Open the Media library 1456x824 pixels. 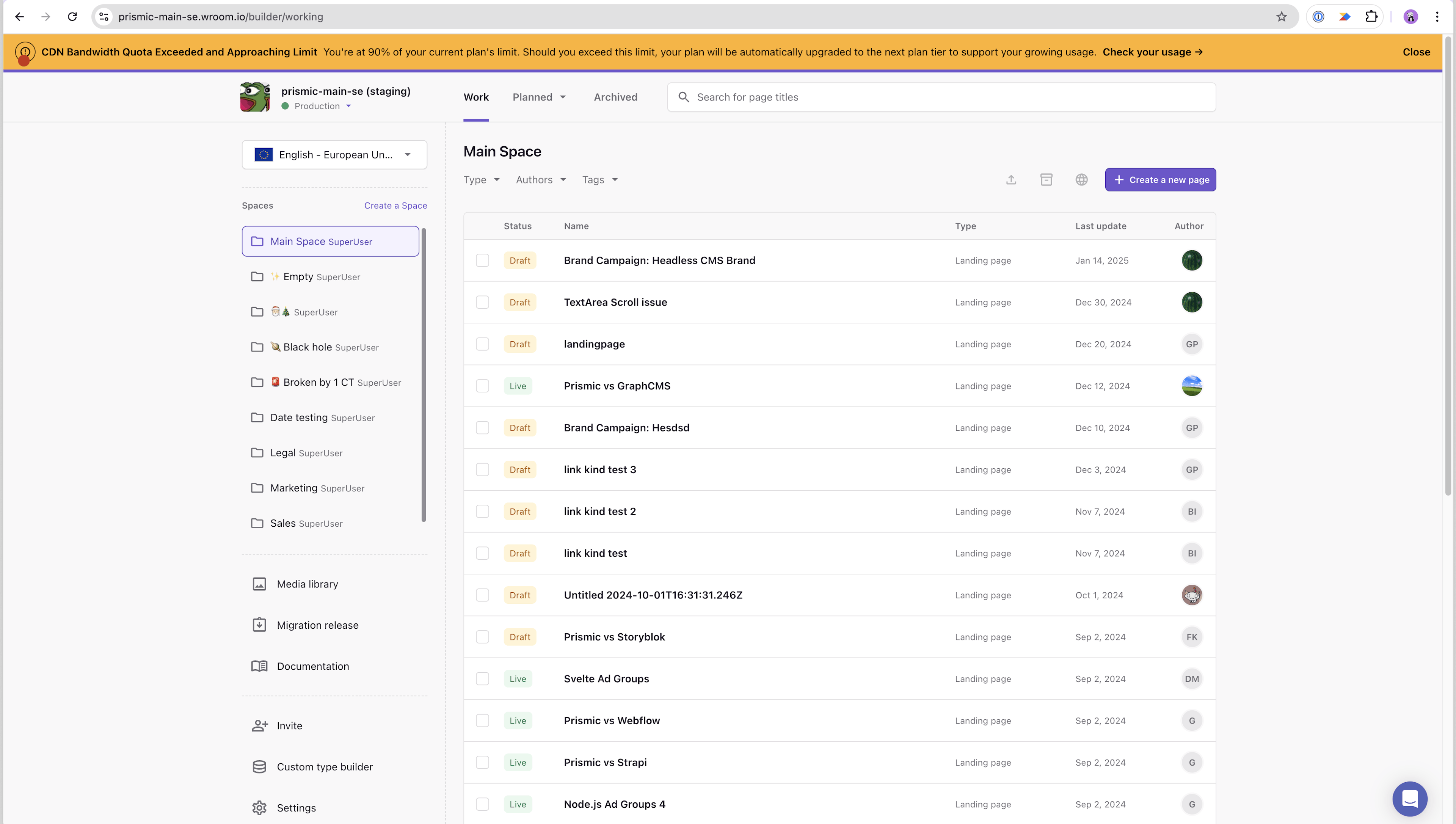click(307, 584)
